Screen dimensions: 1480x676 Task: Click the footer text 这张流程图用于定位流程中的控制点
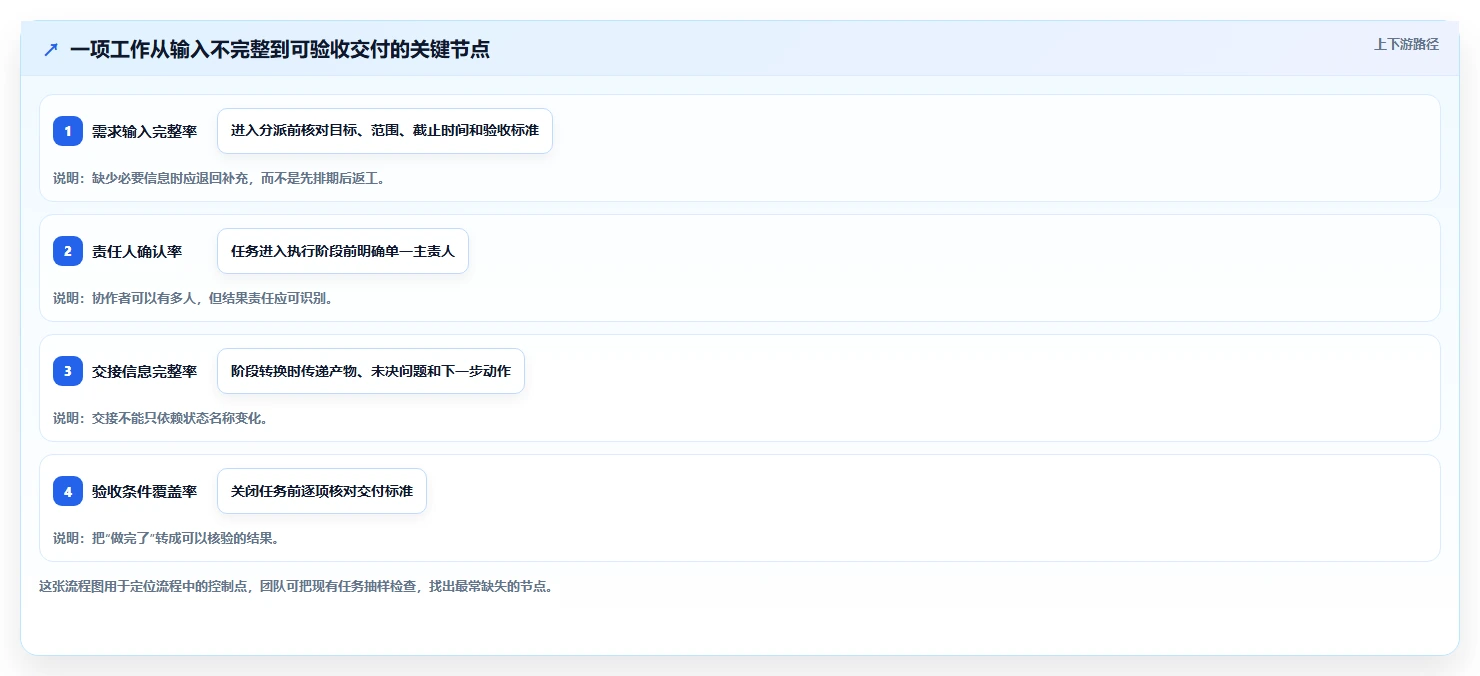click(296, 586)
